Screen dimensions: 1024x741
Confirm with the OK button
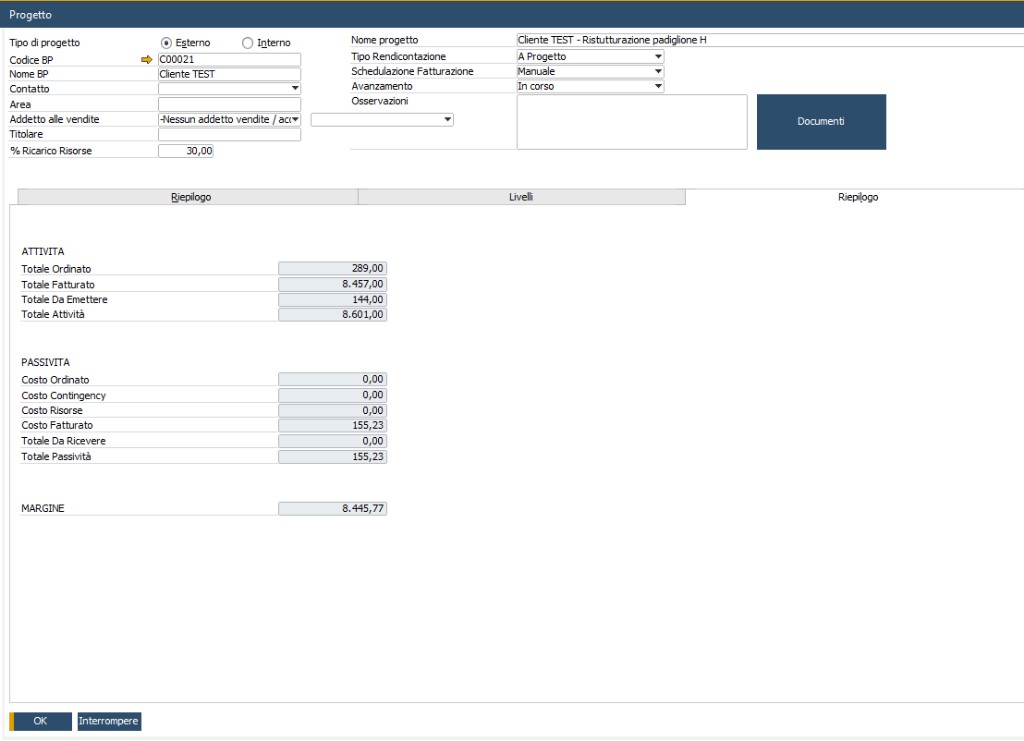pyautogui.click(x=40, y=721)
